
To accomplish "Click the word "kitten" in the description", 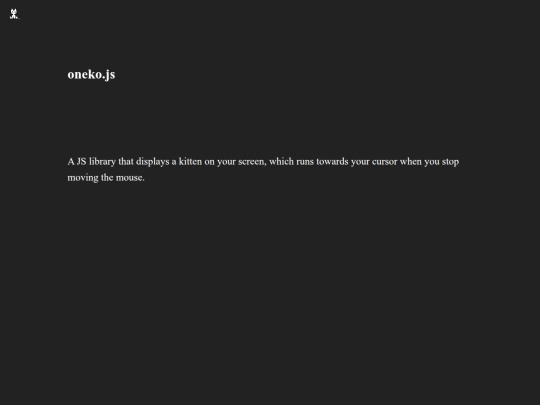I will [190, 162].
